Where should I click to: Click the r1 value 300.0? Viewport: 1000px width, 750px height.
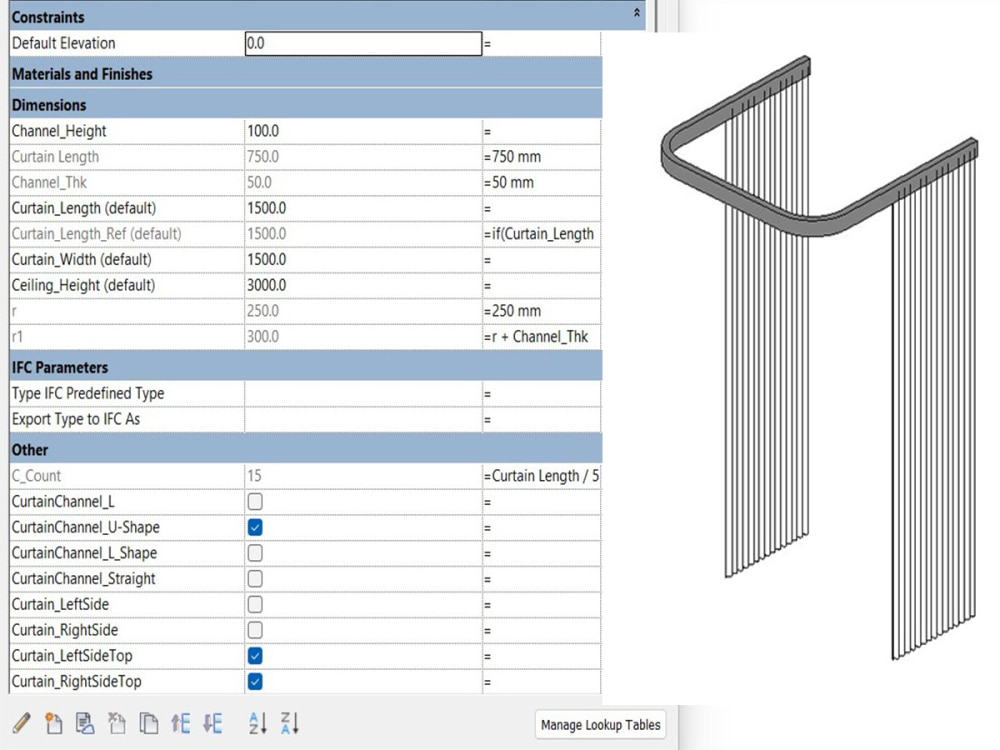click(x=263, y=337)
